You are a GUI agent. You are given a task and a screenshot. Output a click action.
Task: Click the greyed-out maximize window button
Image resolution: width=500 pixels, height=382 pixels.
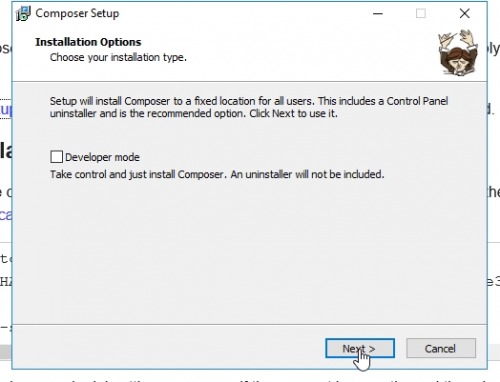(421, 14)
